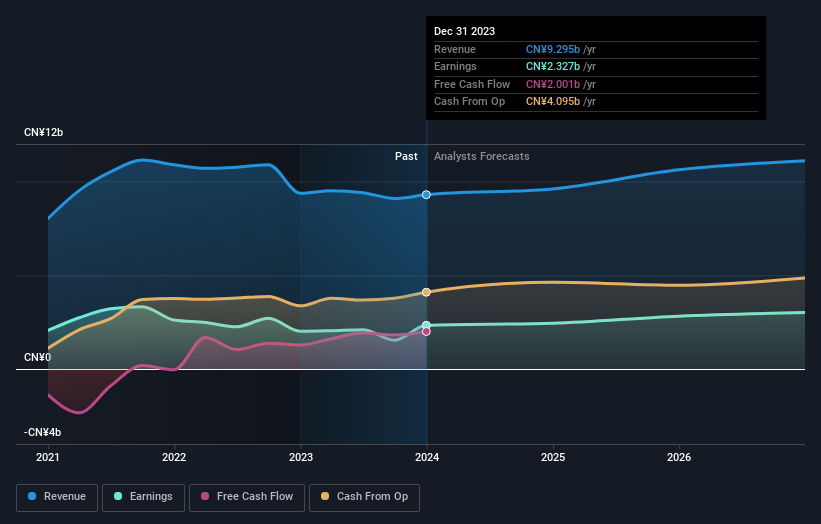The height and width of the screenshot is (524, 821).
Task: Click the orange Cash From Op legend dot
Action: click(x=325, y=496)
